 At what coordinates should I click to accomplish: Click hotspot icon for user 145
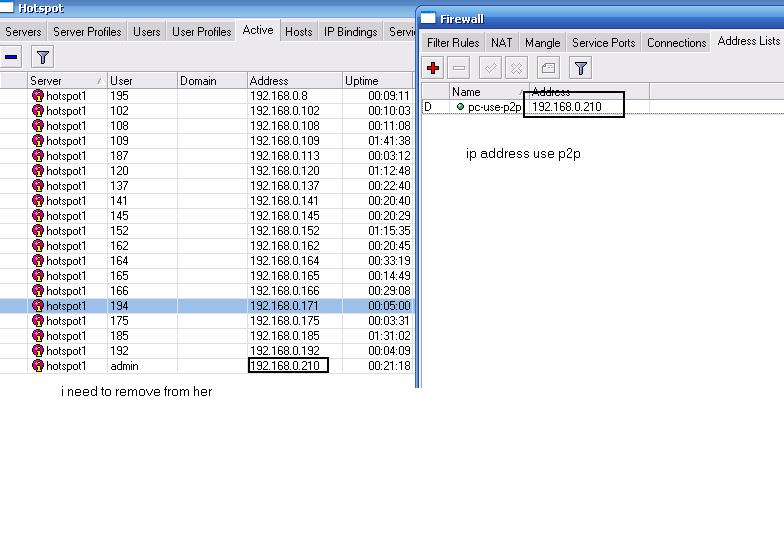coord(38,216)
